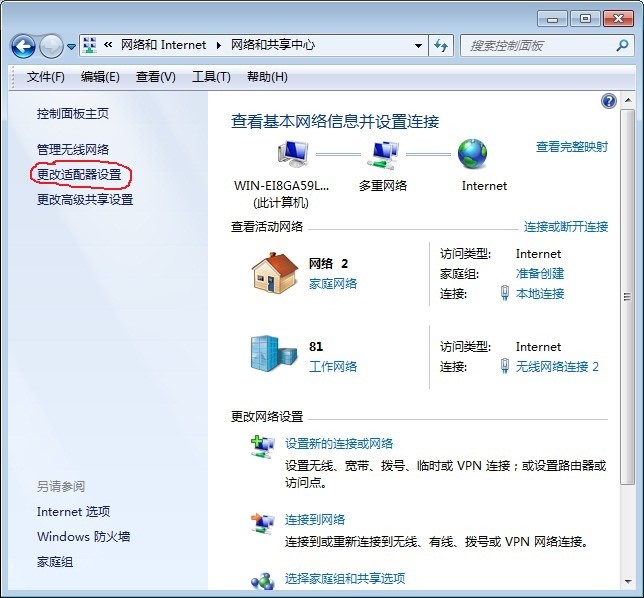Click the office building icon for work network
644x598 pixels.
tap(273, 354)
